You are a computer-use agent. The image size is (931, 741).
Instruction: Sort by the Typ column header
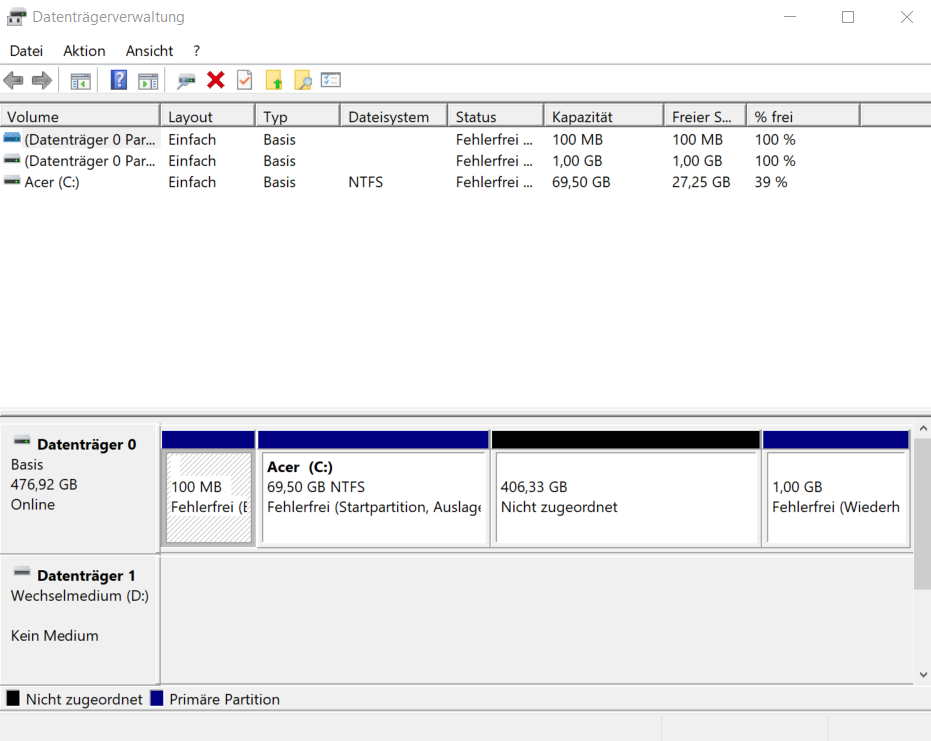298,116
